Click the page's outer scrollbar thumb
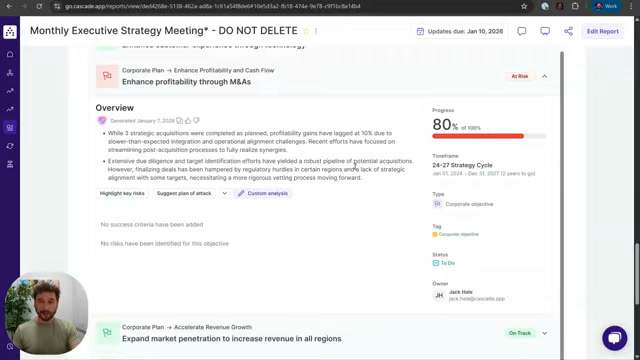 637,273
